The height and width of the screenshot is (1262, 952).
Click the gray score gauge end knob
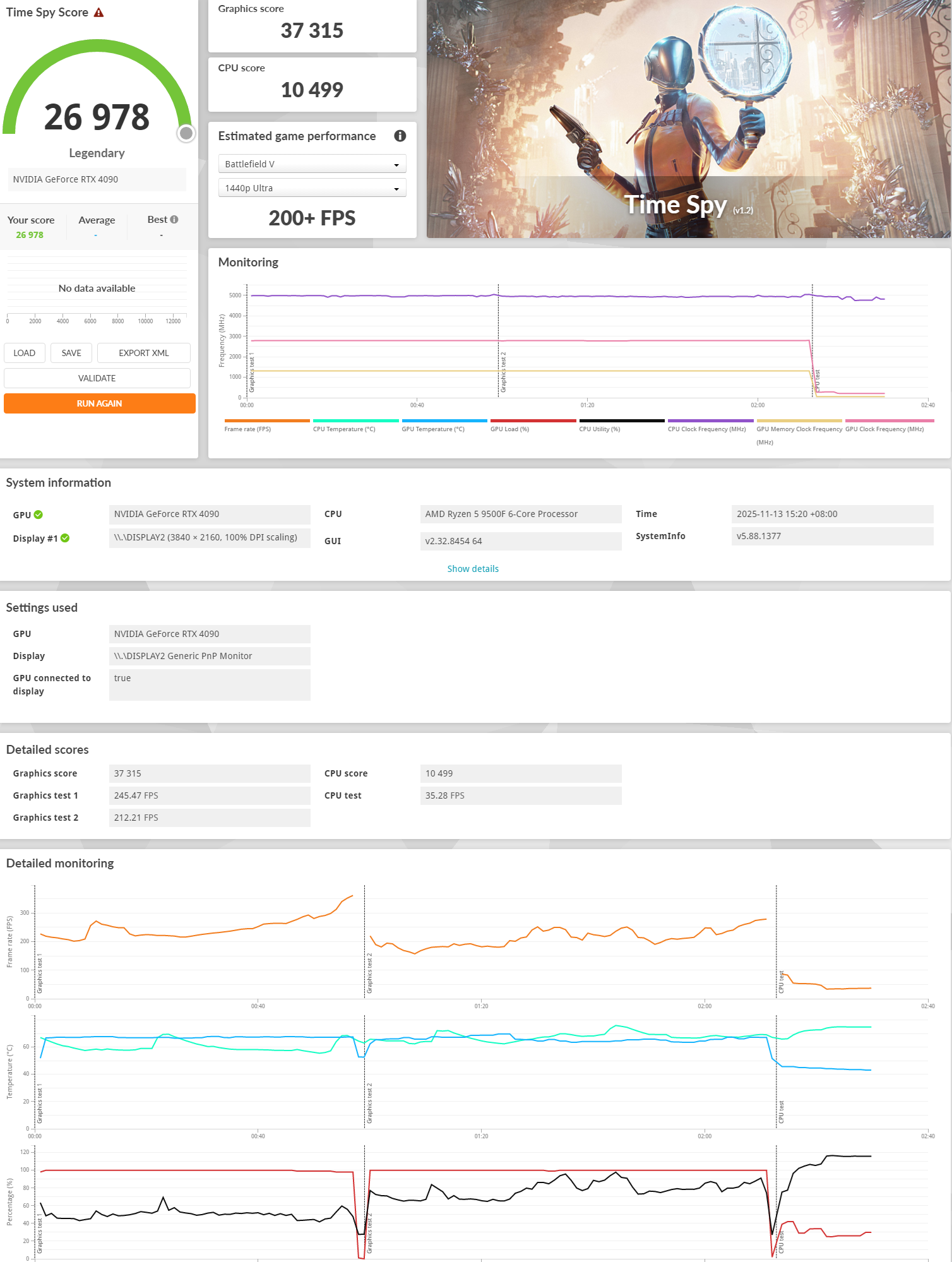(x=186, y=133)
